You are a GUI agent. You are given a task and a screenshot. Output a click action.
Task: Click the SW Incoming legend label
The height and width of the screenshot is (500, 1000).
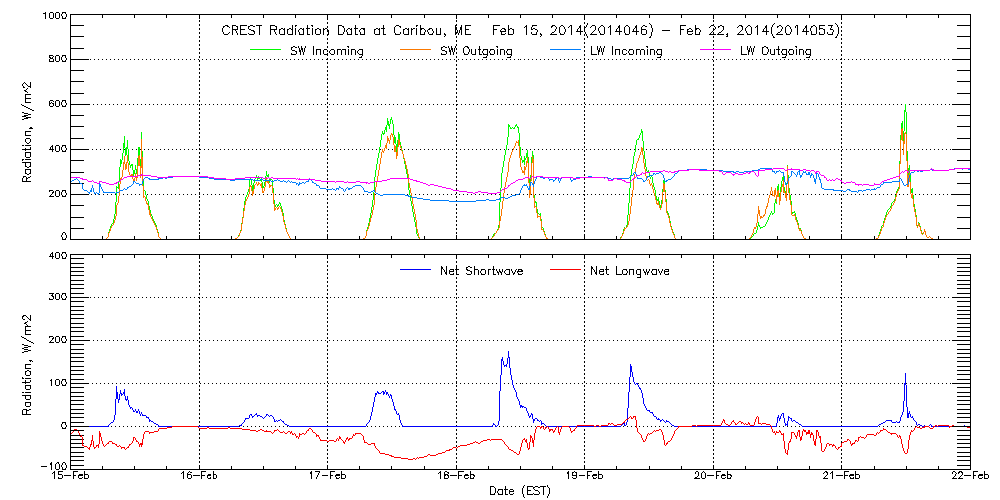pos(327,51)
